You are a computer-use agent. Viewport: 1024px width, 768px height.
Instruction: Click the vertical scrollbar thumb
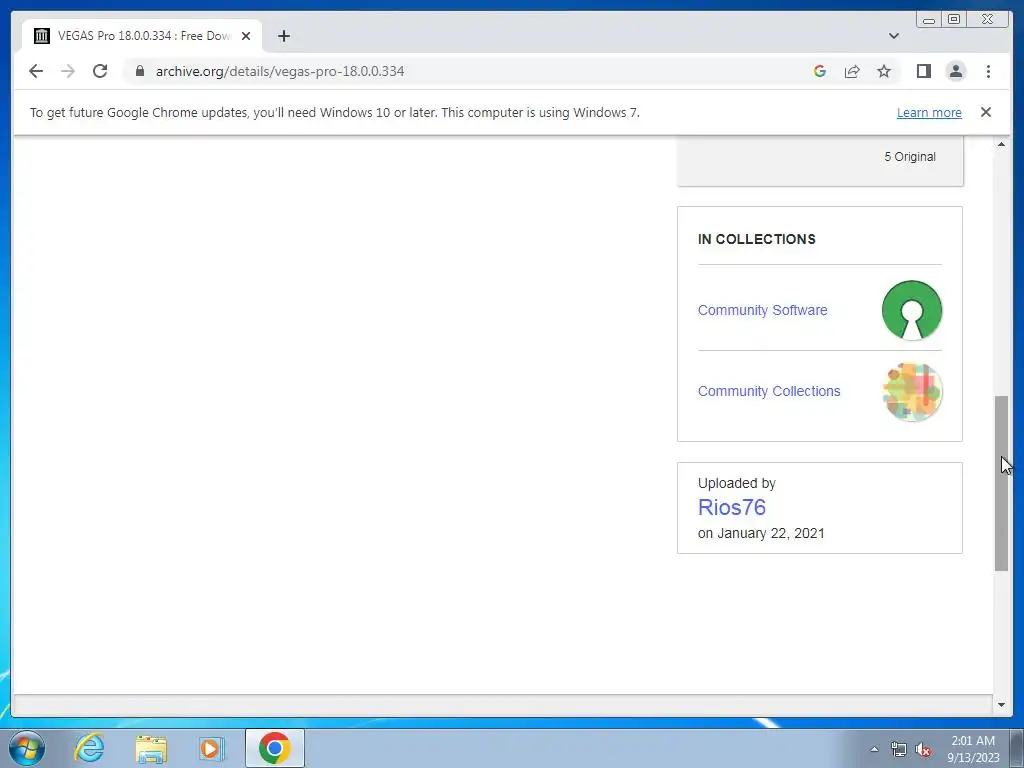pyautogui.click(x=1001, y=483)
